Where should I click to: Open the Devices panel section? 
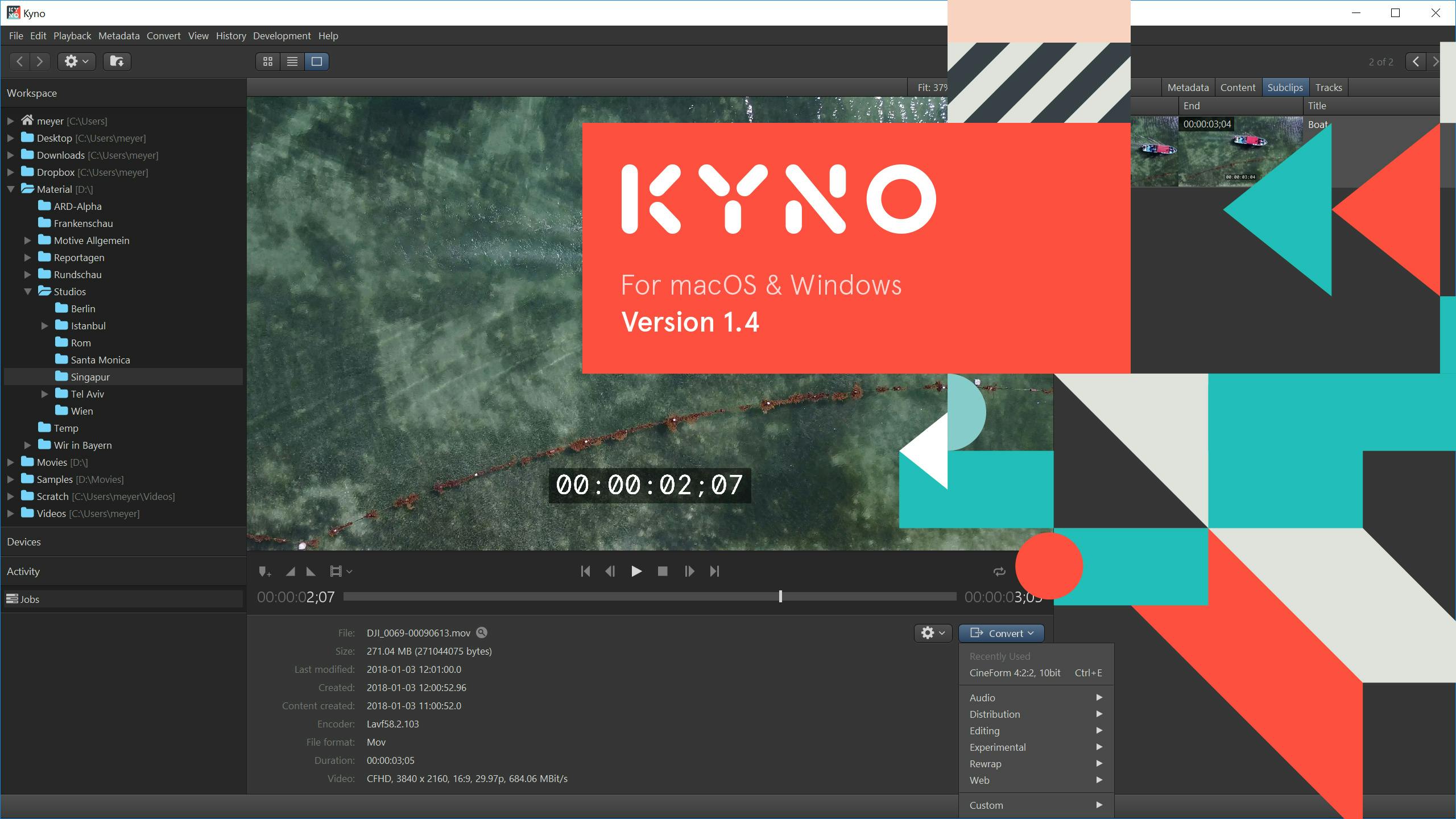pos(123,542)
